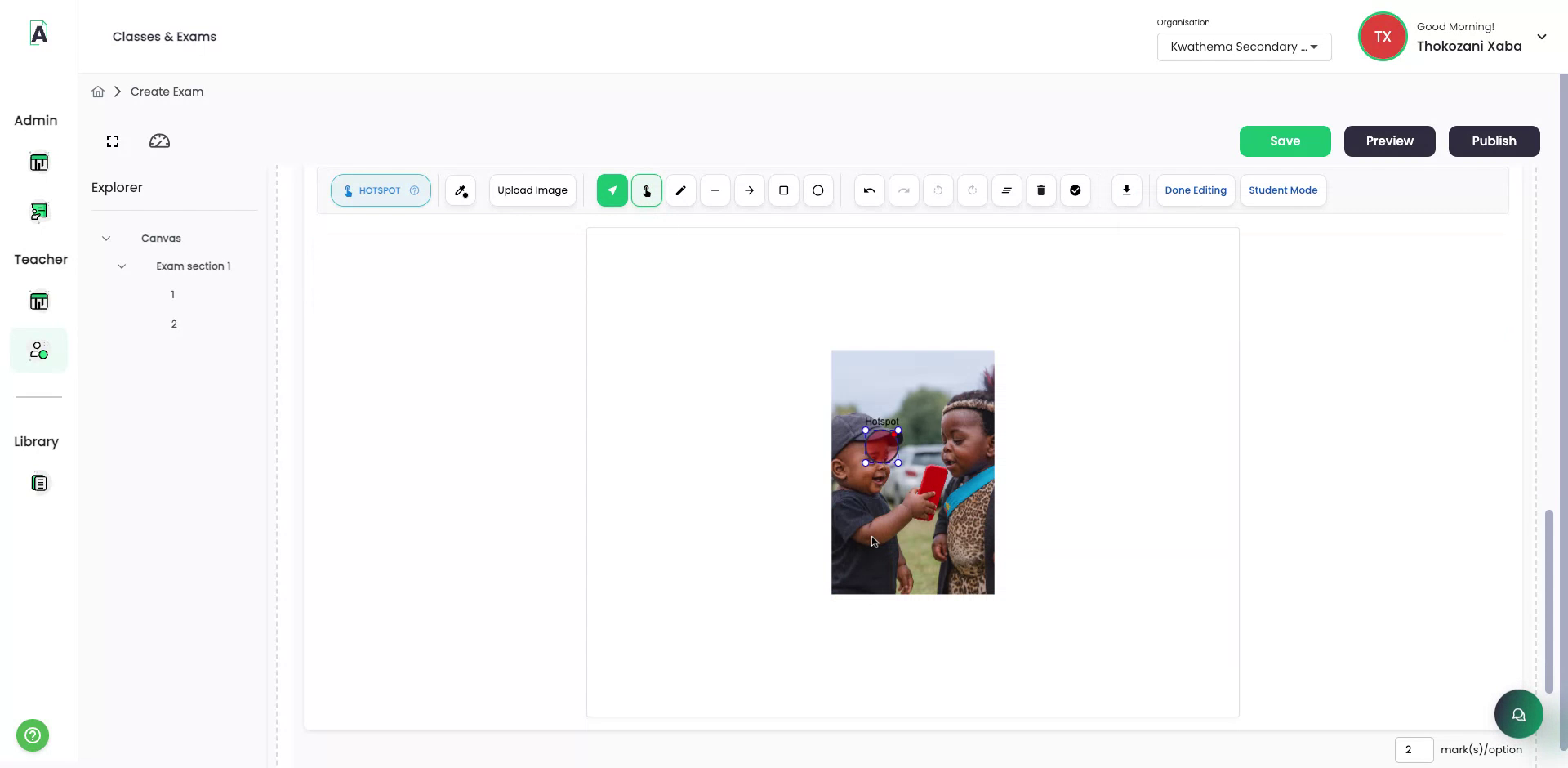This screenshot has width=1568, height=768.
Task: Enable the hand pointer selection tool
Action: click(646, 190)
